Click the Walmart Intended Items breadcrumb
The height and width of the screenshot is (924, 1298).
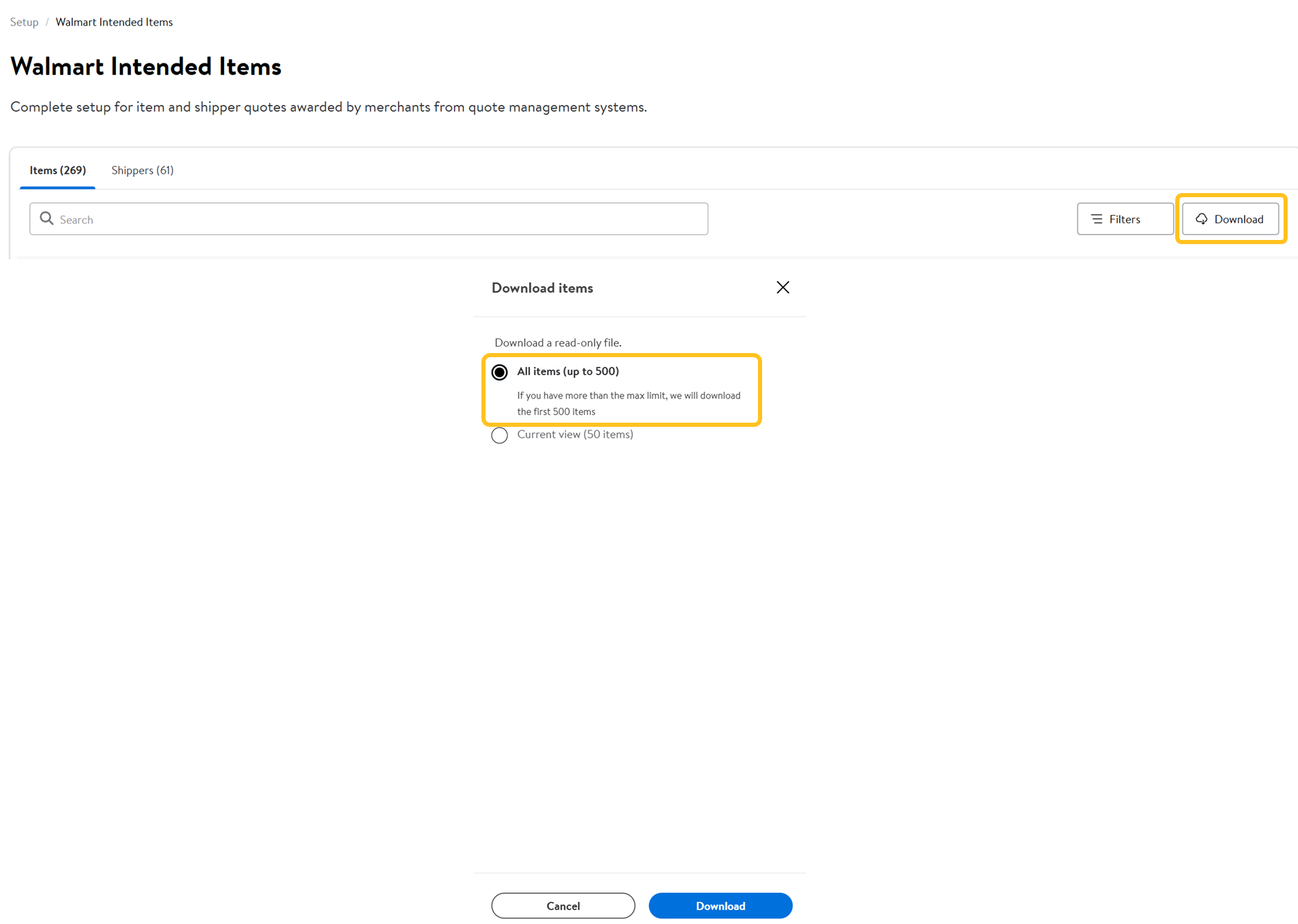[x=114, y=22]
